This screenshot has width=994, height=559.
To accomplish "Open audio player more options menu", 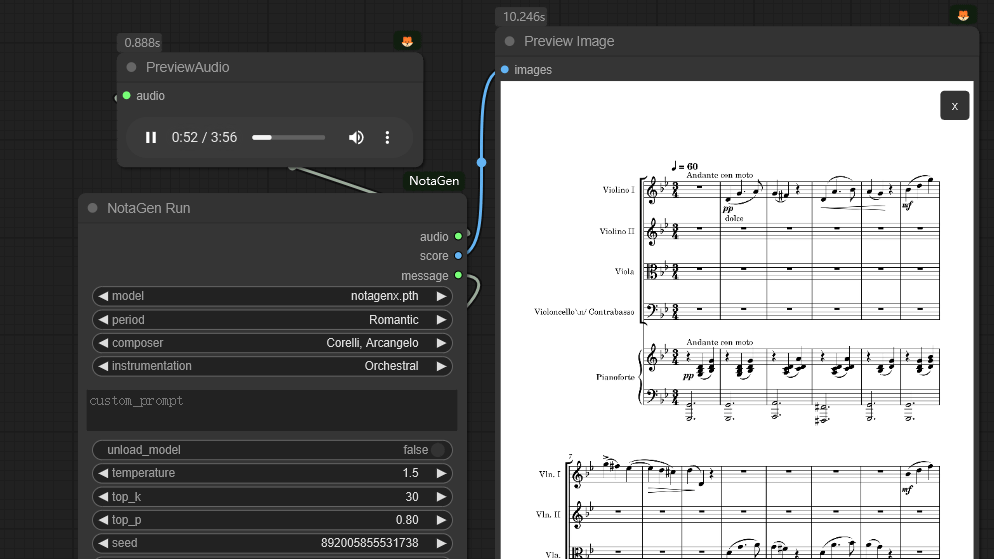I will coord(388,137).
